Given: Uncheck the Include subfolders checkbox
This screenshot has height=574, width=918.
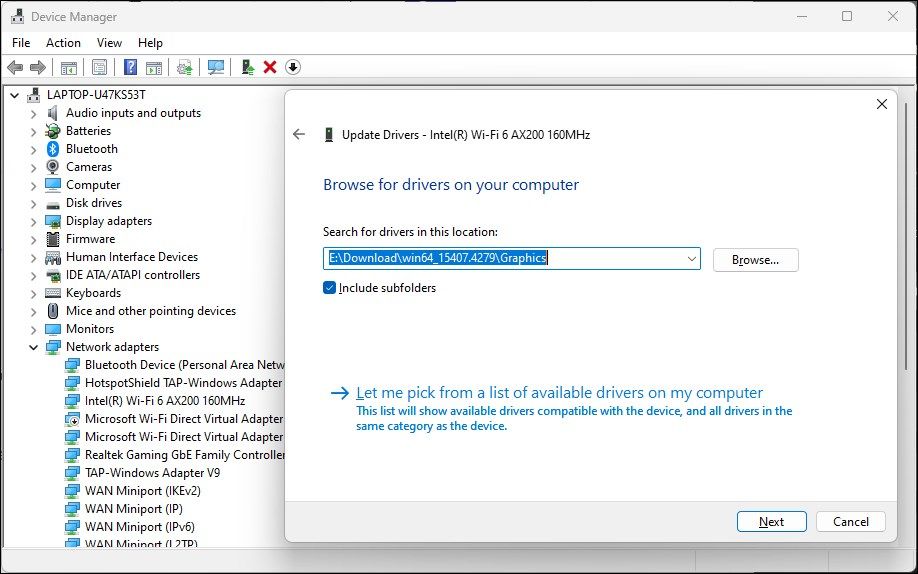Looking at the screenshot, I should point(330,288).
